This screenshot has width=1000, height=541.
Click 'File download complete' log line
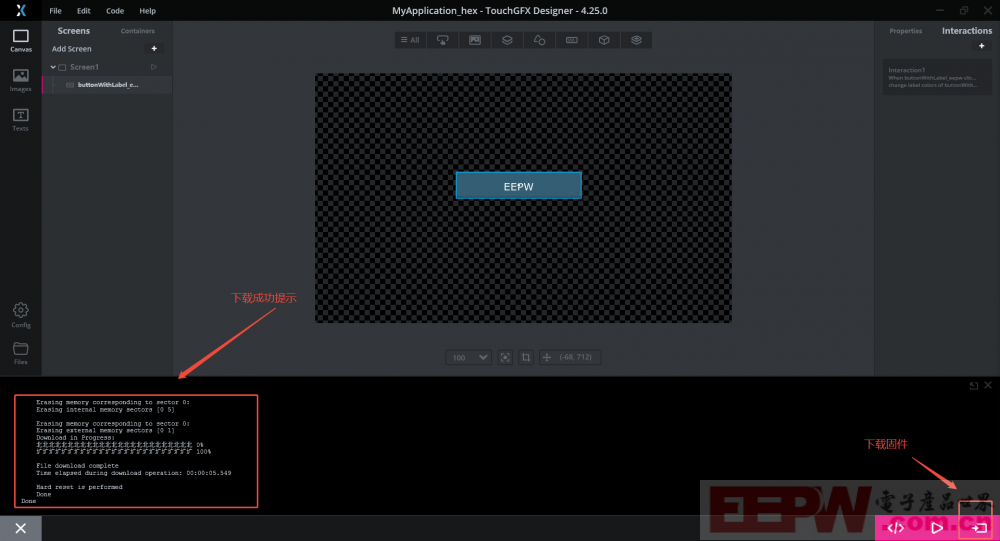(x=77, y=466)
